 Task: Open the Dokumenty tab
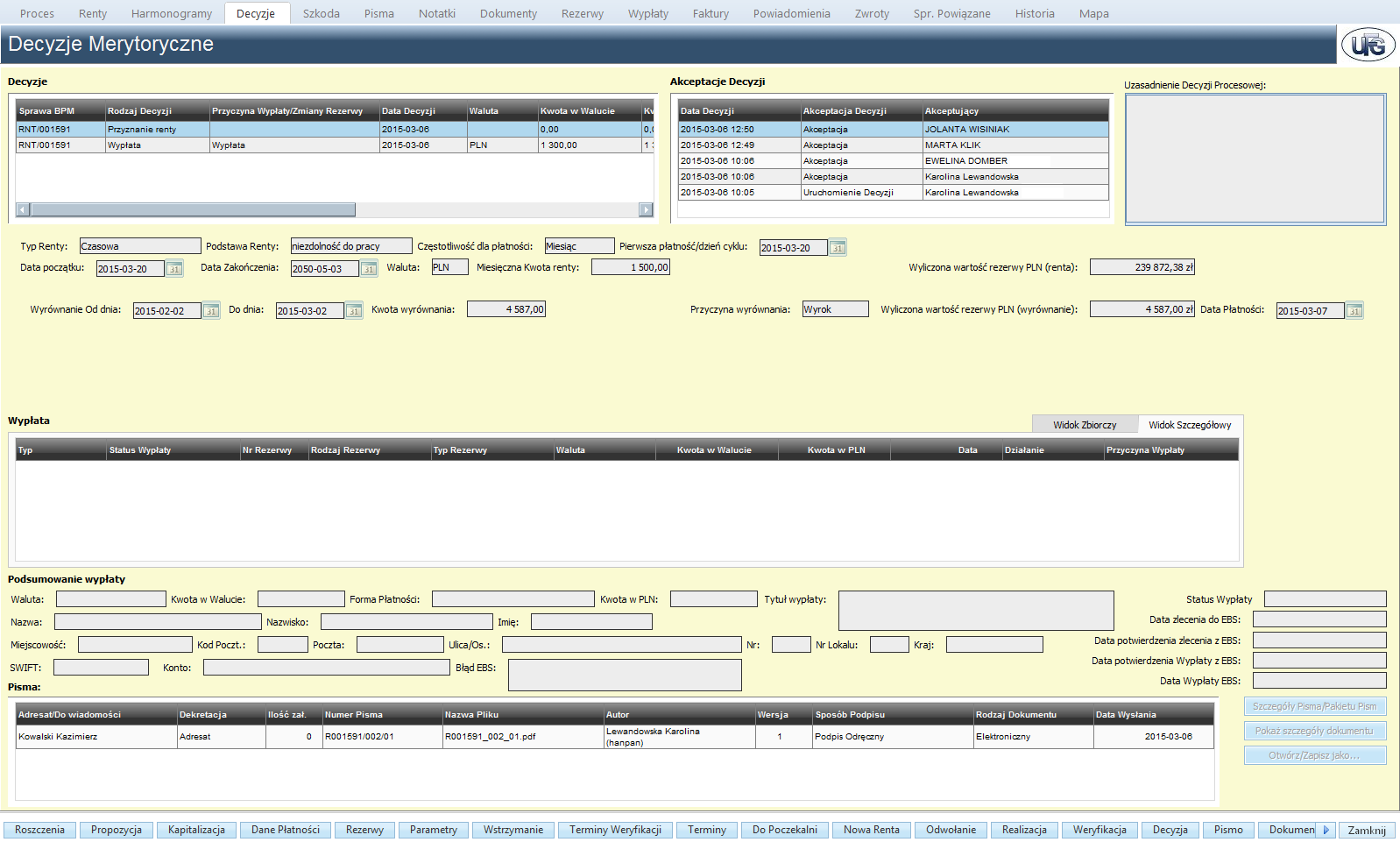point(508,13)
